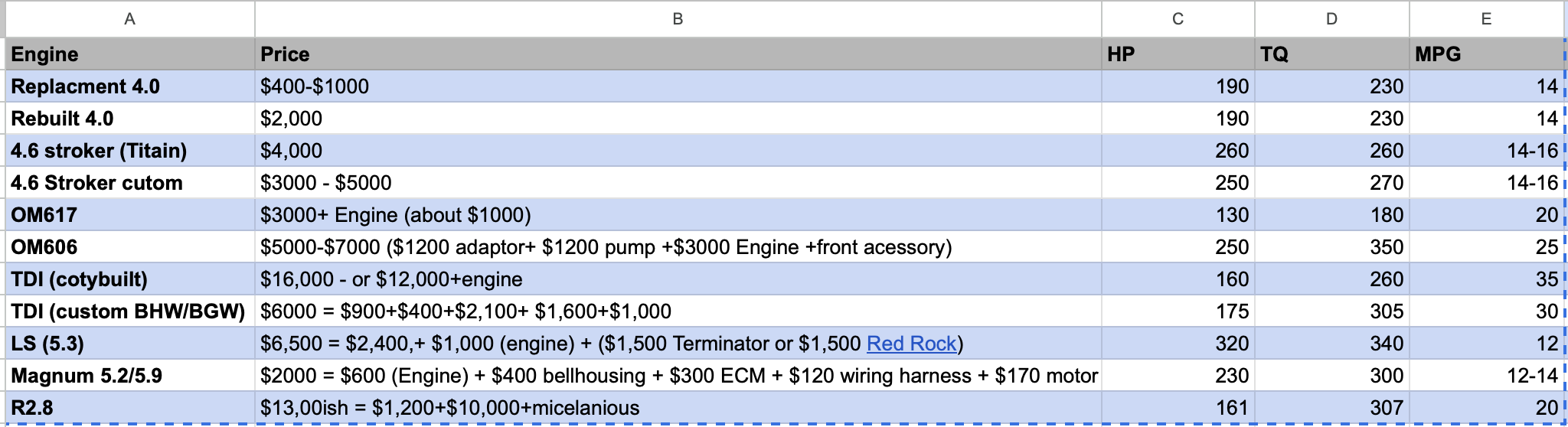Click the Price header cell

(678, 54)
